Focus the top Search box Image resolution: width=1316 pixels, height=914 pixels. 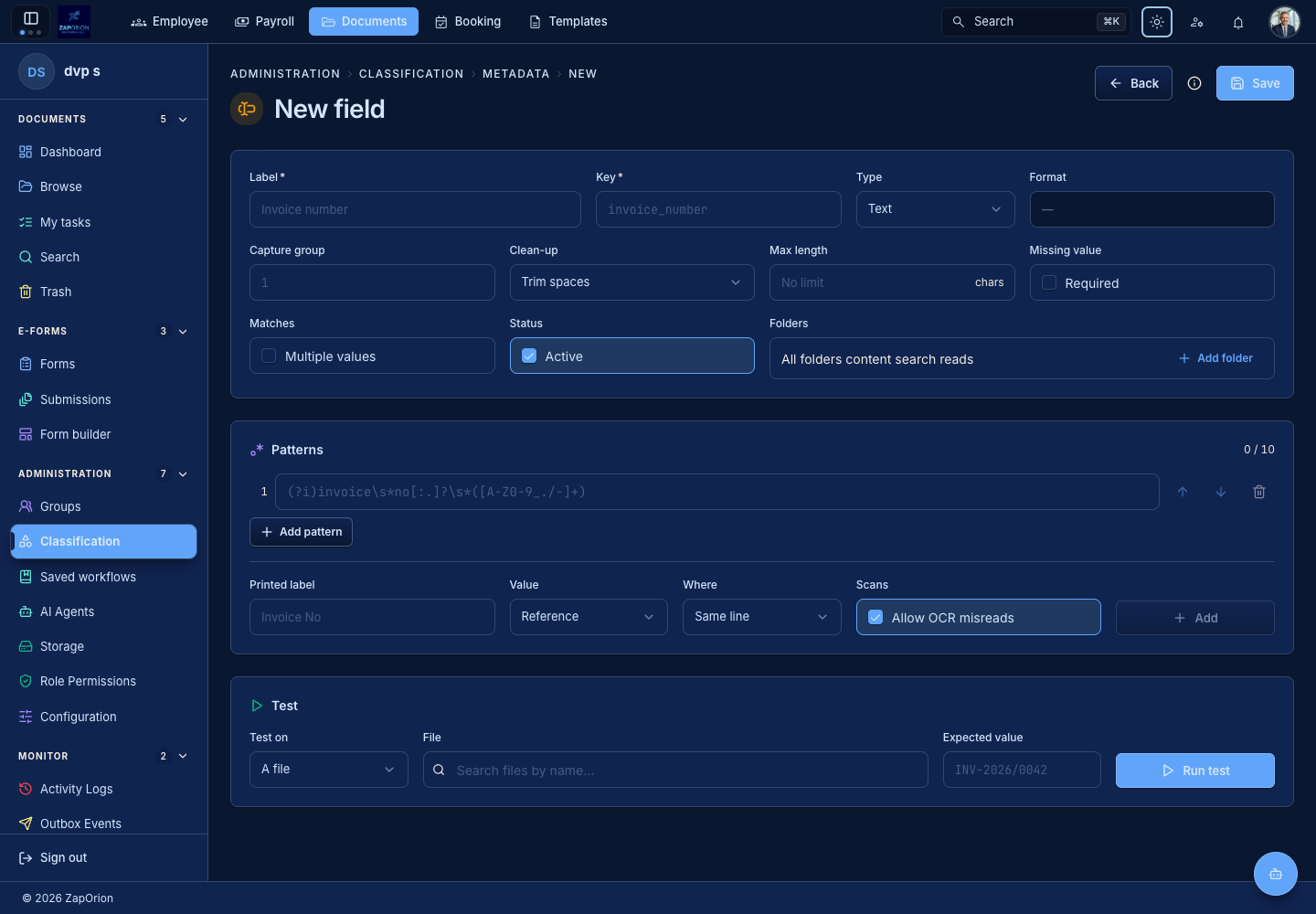1035,22
